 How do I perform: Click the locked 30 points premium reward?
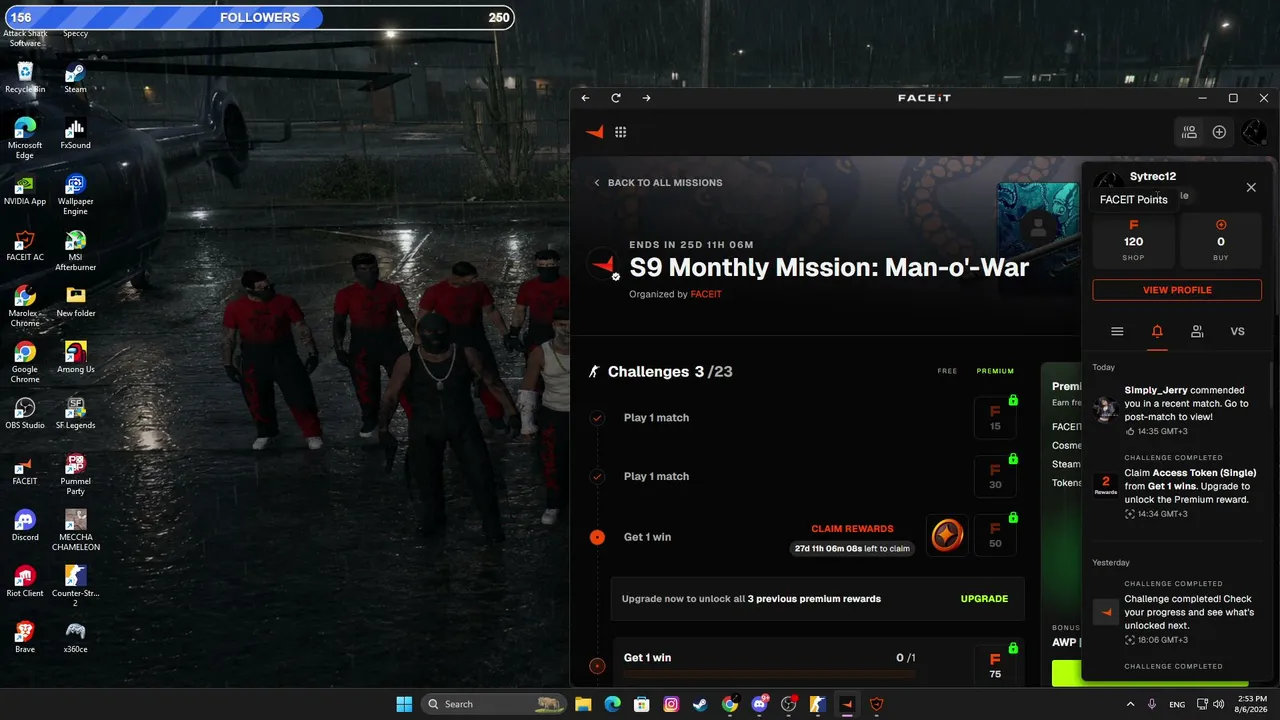tap(995, 477)
